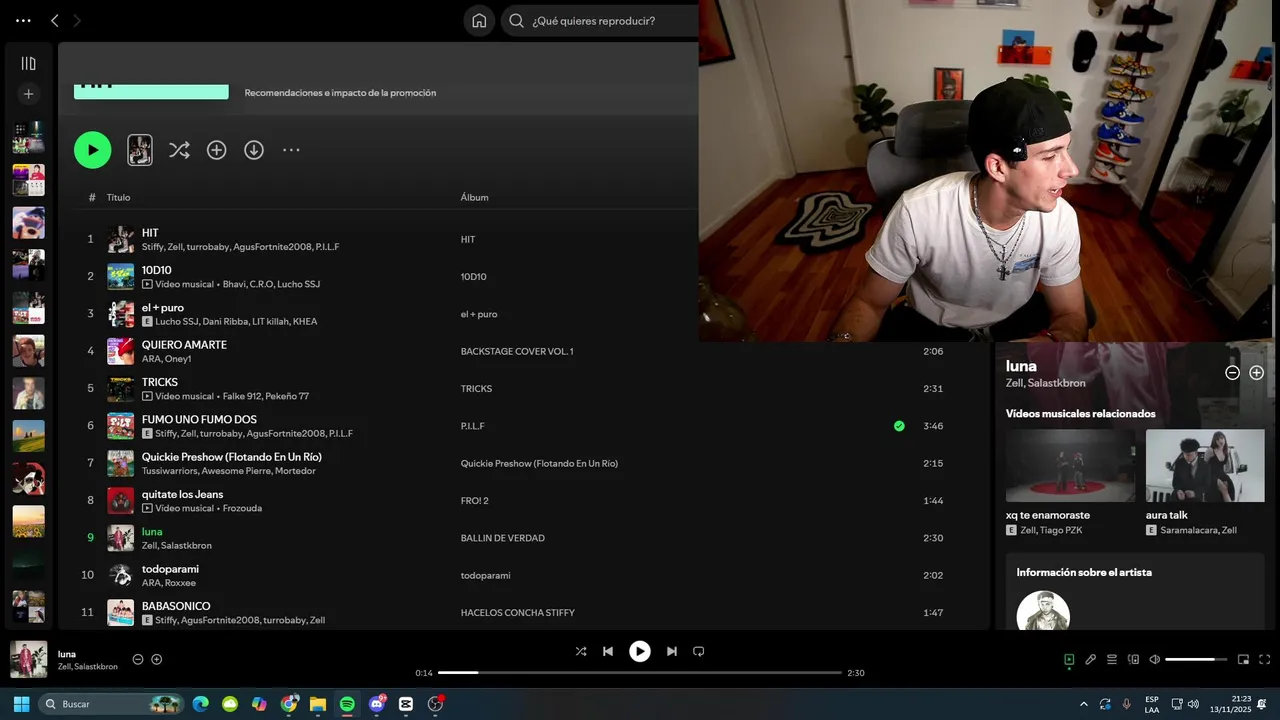
Task: Select the song BABASONICO
Action: point(176,606)
